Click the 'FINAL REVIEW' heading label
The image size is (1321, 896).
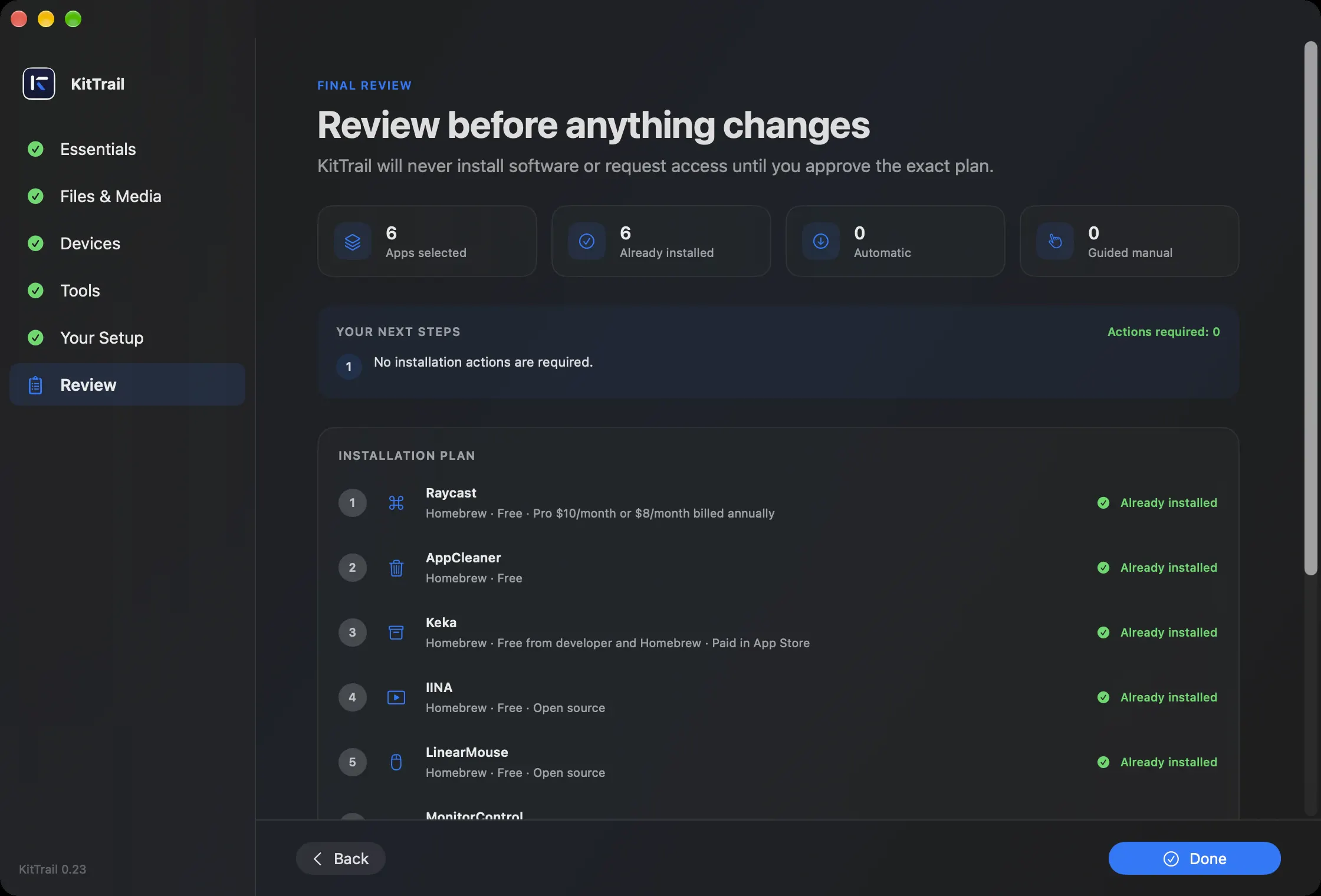pos(364,85)
